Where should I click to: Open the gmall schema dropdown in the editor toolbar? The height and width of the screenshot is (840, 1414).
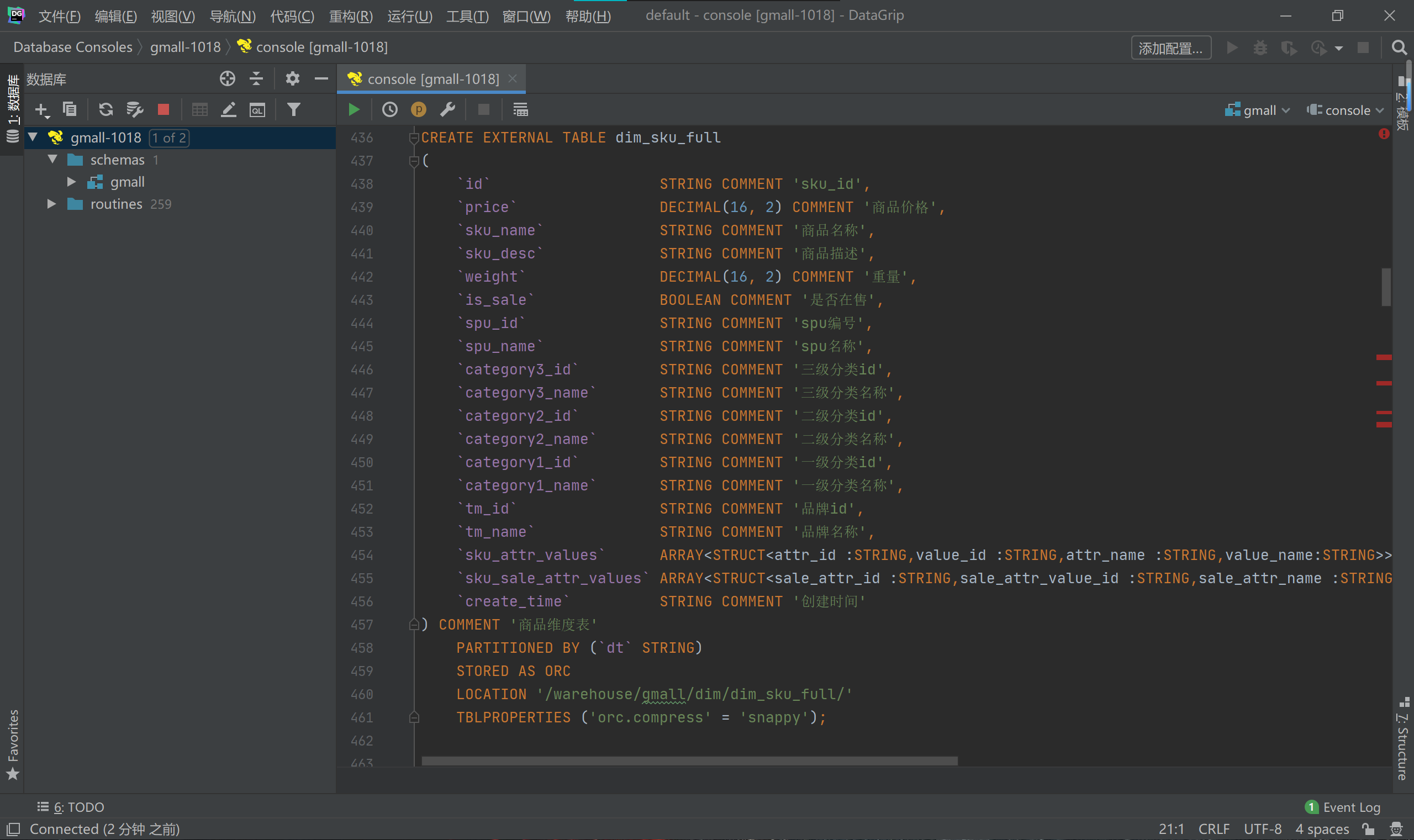coord(1257,110)
